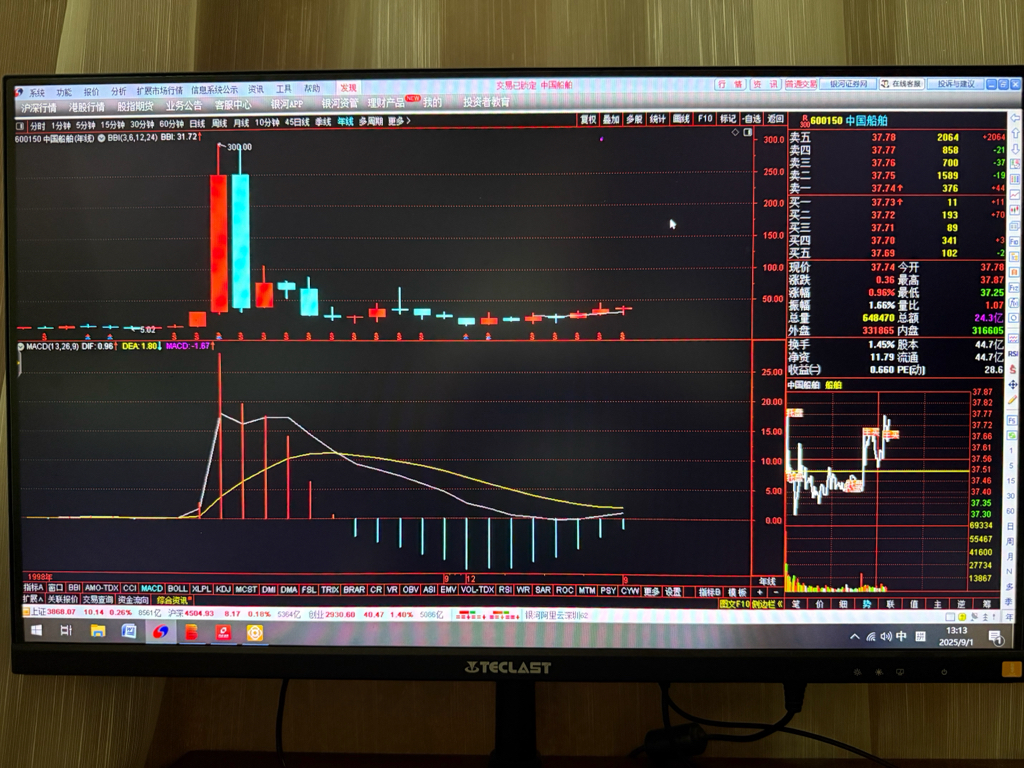
Task: Select the 分时 chart period
Action: tap(38, 125)
